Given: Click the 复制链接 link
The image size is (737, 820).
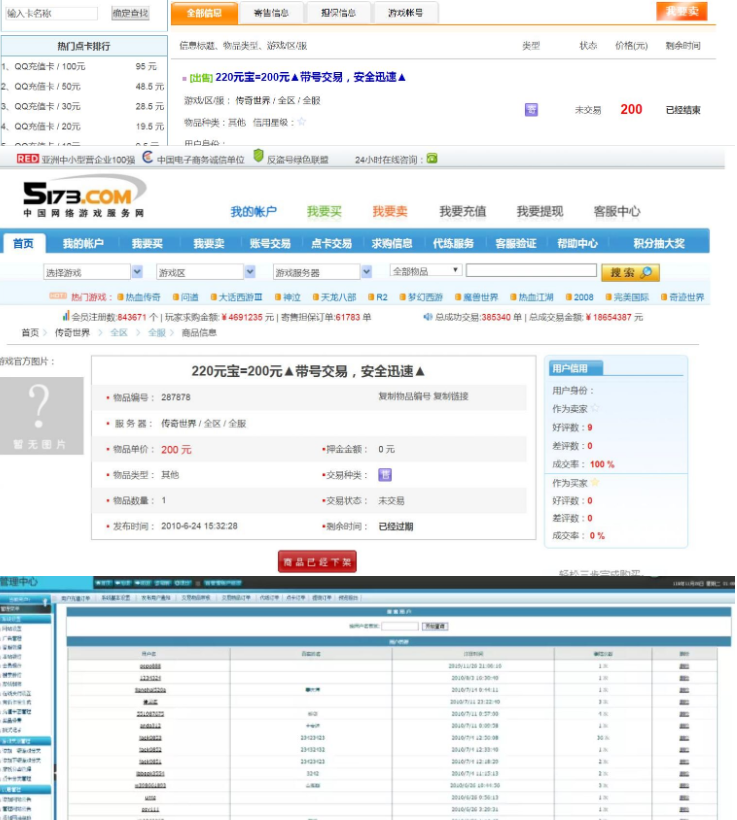Looking at the screenshot, I should point(451,396).
